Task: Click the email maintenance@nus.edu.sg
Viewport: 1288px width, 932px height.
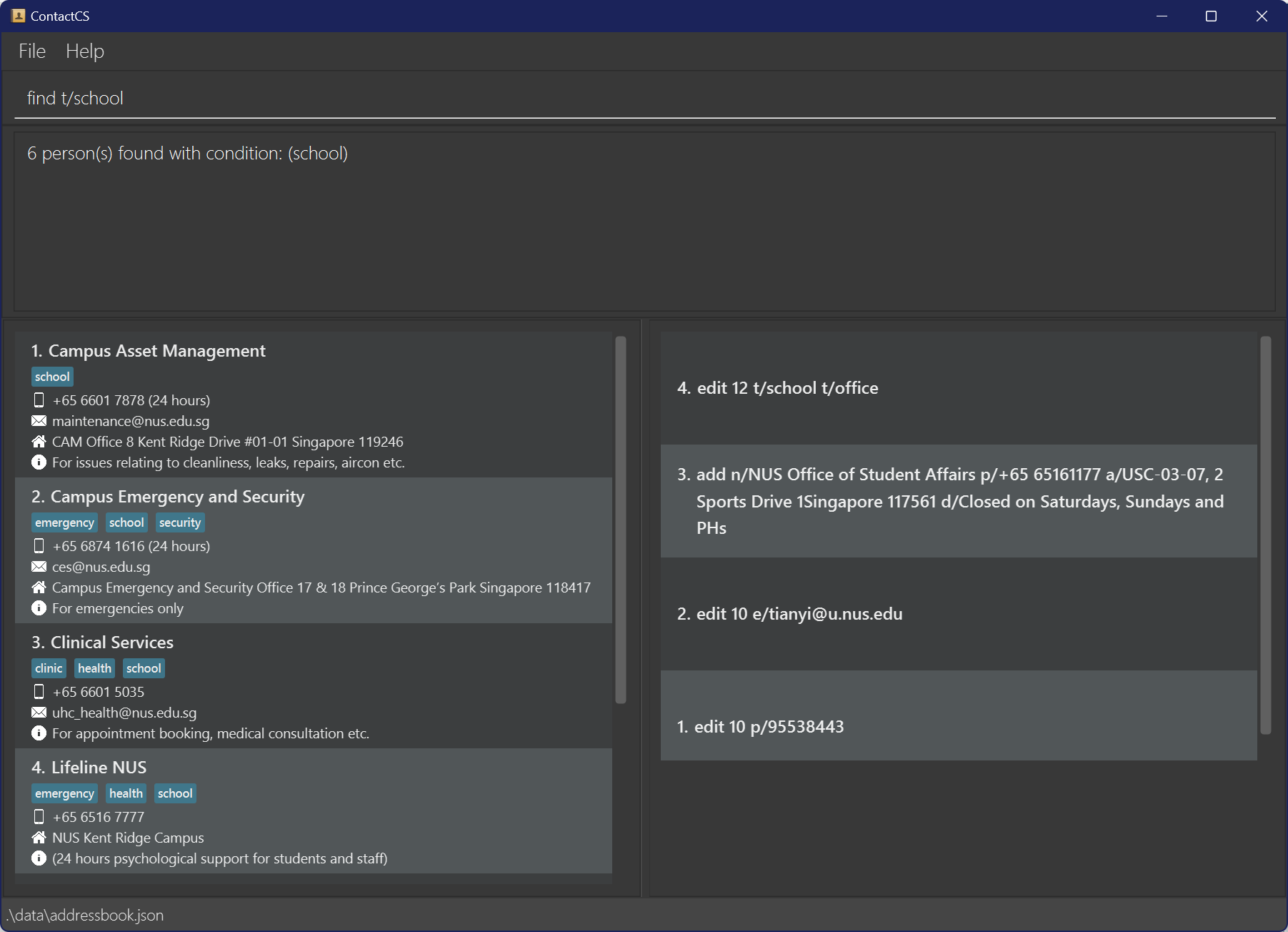Action: 131,421
